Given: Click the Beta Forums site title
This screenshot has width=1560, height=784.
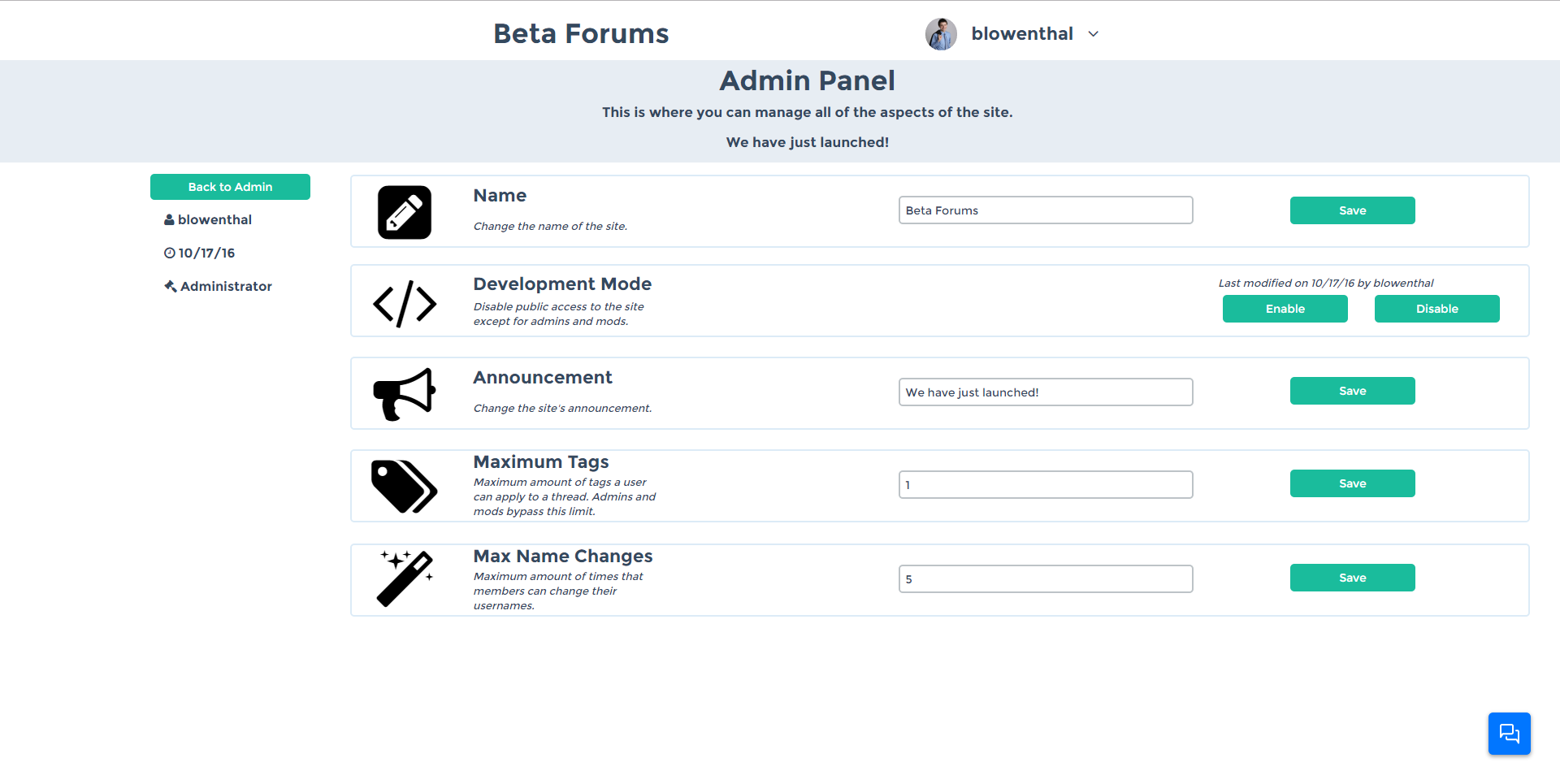Looking at the screenshot, I should point(581,34).
